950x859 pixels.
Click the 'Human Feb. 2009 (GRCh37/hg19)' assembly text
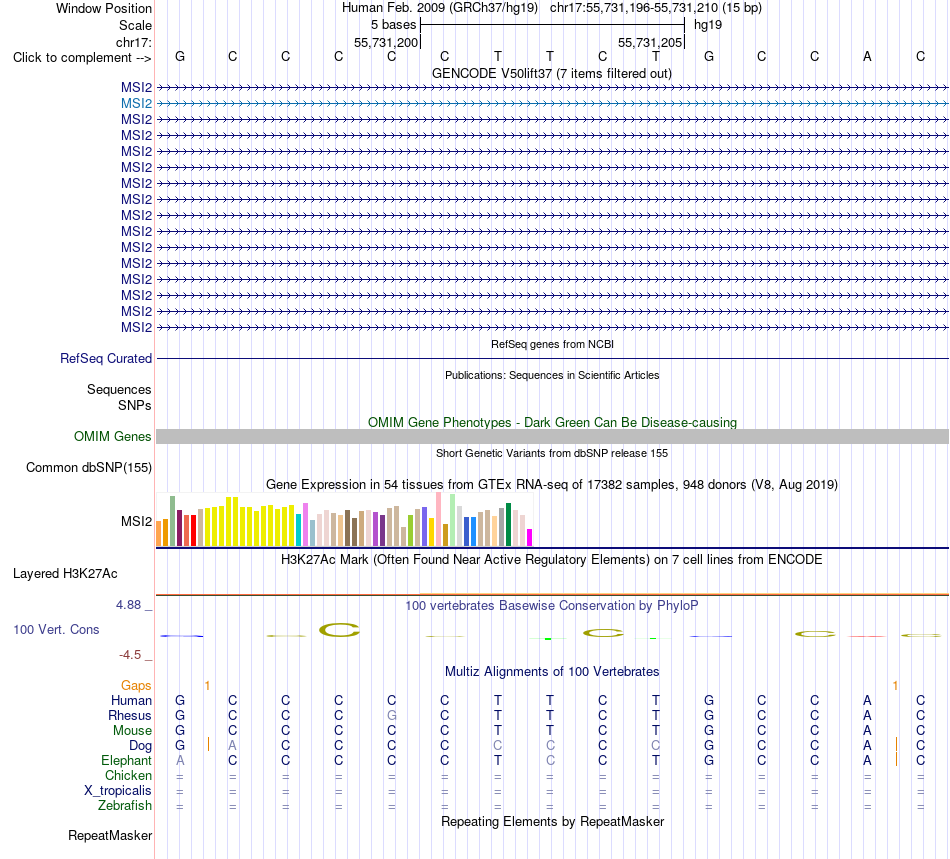[x=440, y=8]
